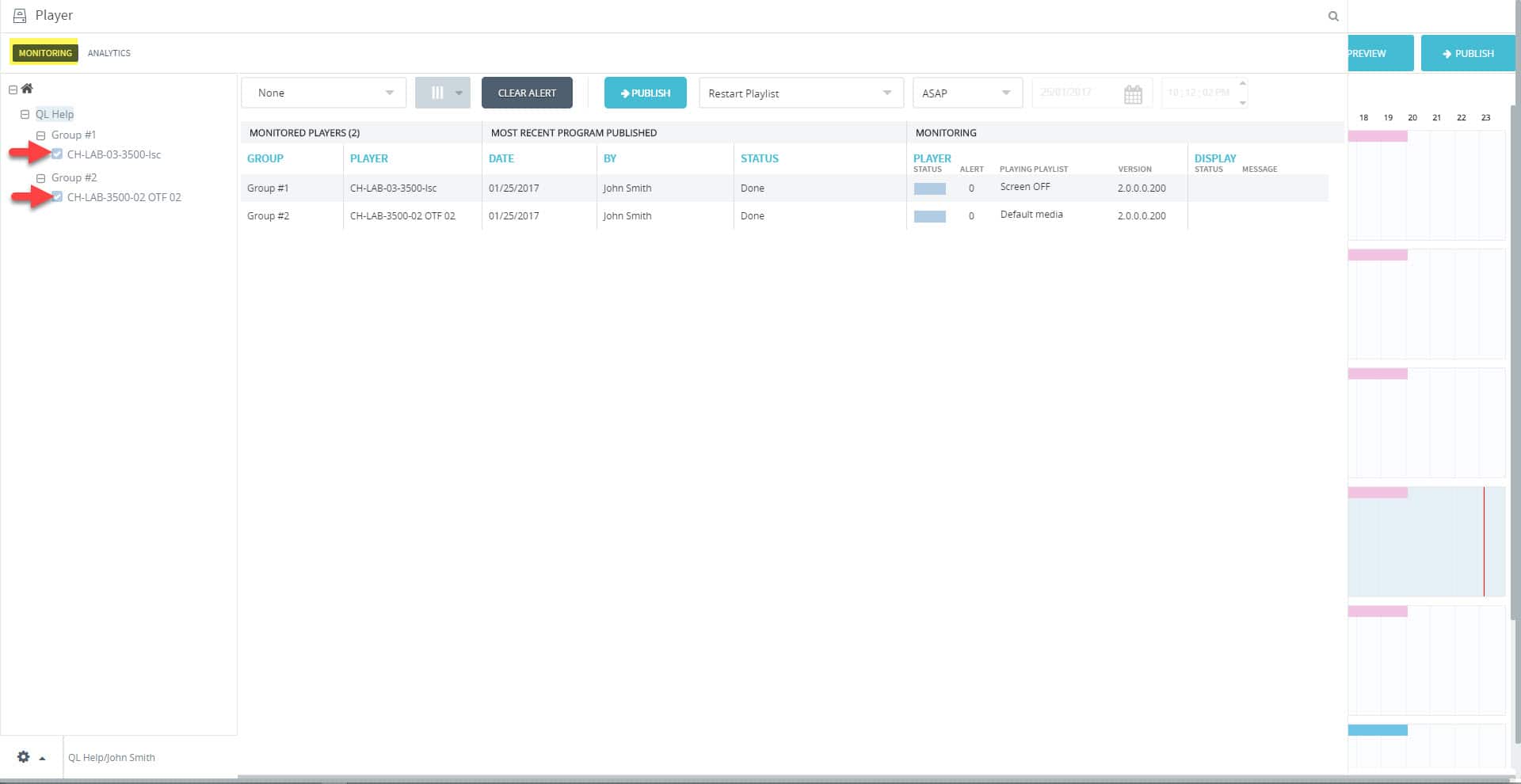
Task: Collapse the root home tree node
Action: coord(13,89)
